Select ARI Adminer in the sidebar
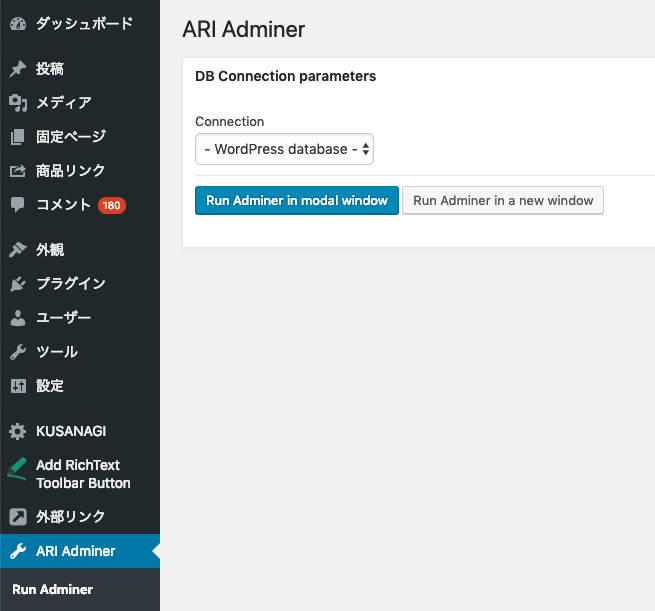This screenshot has width=655, height=611. 80,551
